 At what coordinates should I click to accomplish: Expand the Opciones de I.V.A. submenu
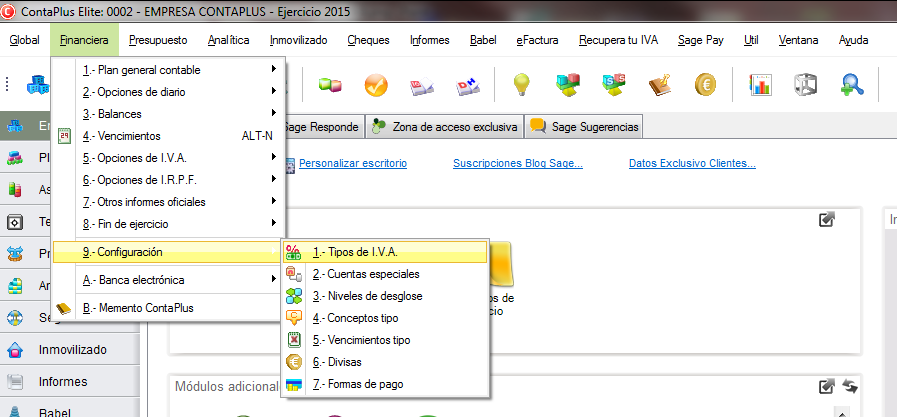pos(275,157)
